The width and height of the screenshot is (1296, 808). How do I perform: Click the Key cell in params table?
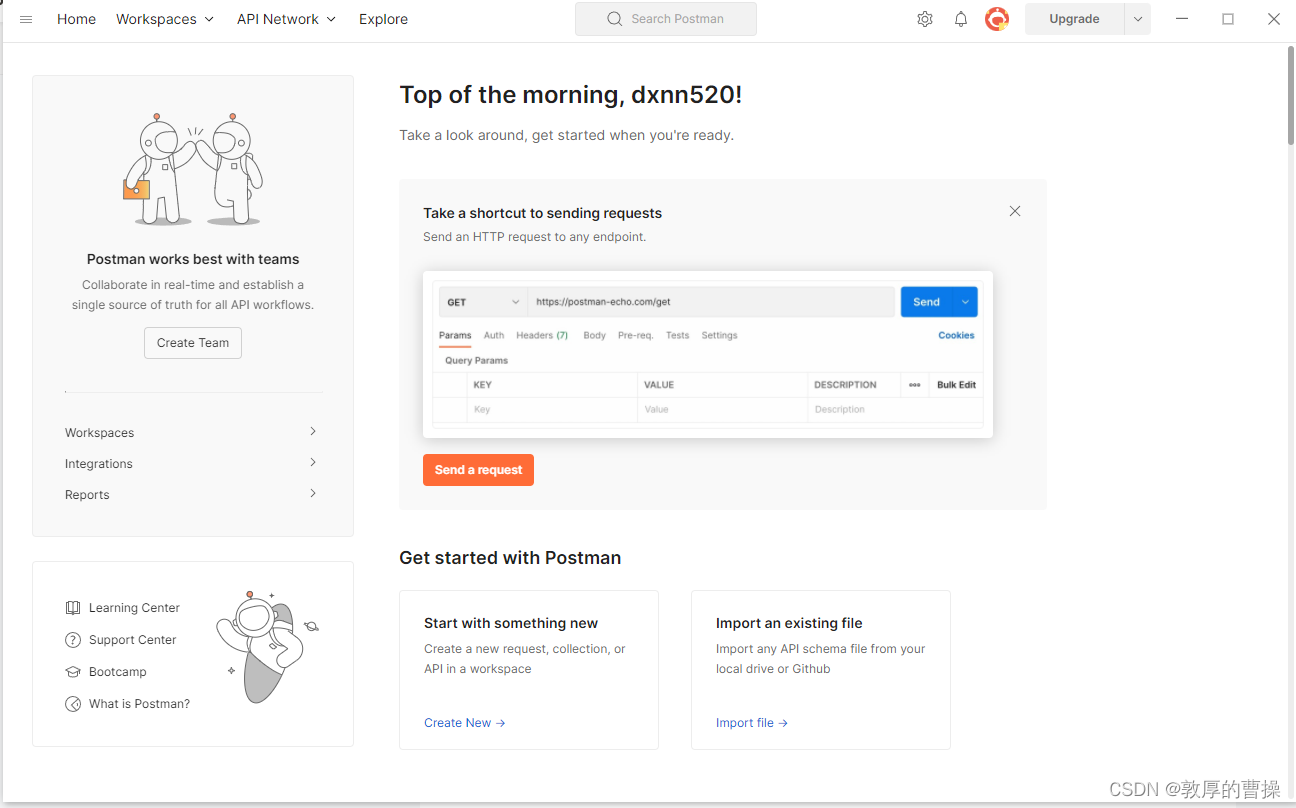[552, 410]
